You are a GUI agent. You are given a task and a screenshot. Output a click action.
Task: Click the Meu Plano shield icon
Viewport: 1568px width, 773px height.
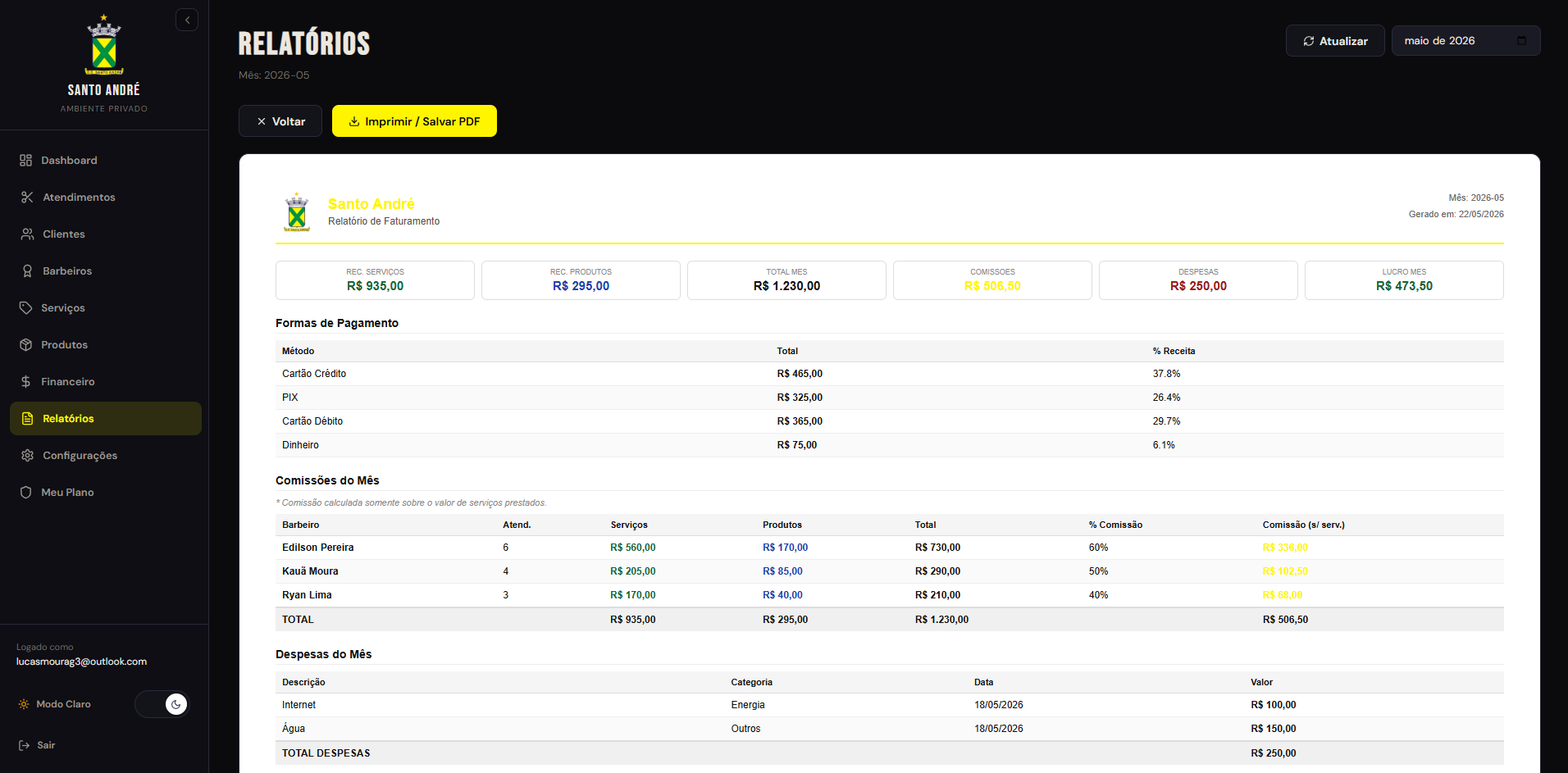(x=26, y=493)
